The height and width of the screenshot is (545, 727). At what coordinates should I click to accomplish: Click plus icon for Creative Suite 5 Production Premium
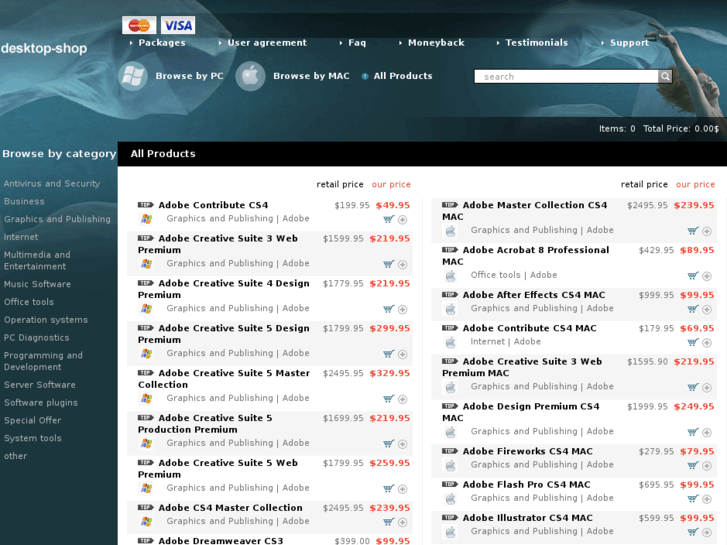tap(402, 444)
